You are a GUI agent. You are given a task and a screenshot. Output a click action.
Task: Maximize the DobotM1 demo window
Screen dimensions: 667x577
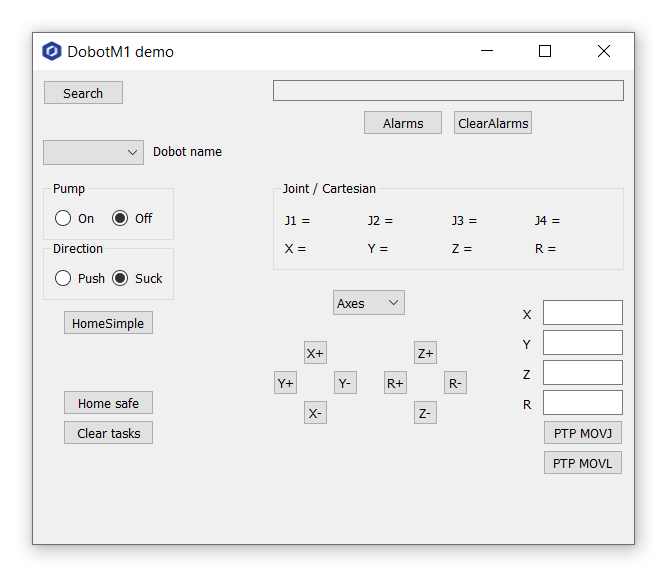pyautogui.click(x=545, y=51)
